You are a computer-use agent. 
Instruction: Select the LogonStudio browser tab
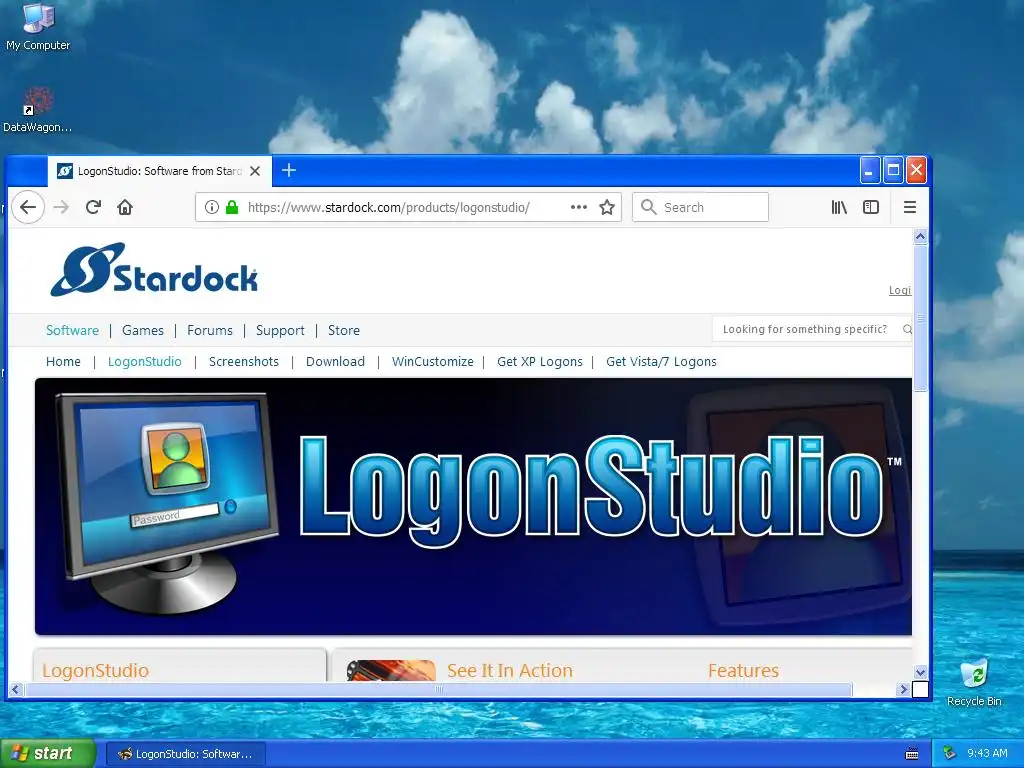click(159, 171)
